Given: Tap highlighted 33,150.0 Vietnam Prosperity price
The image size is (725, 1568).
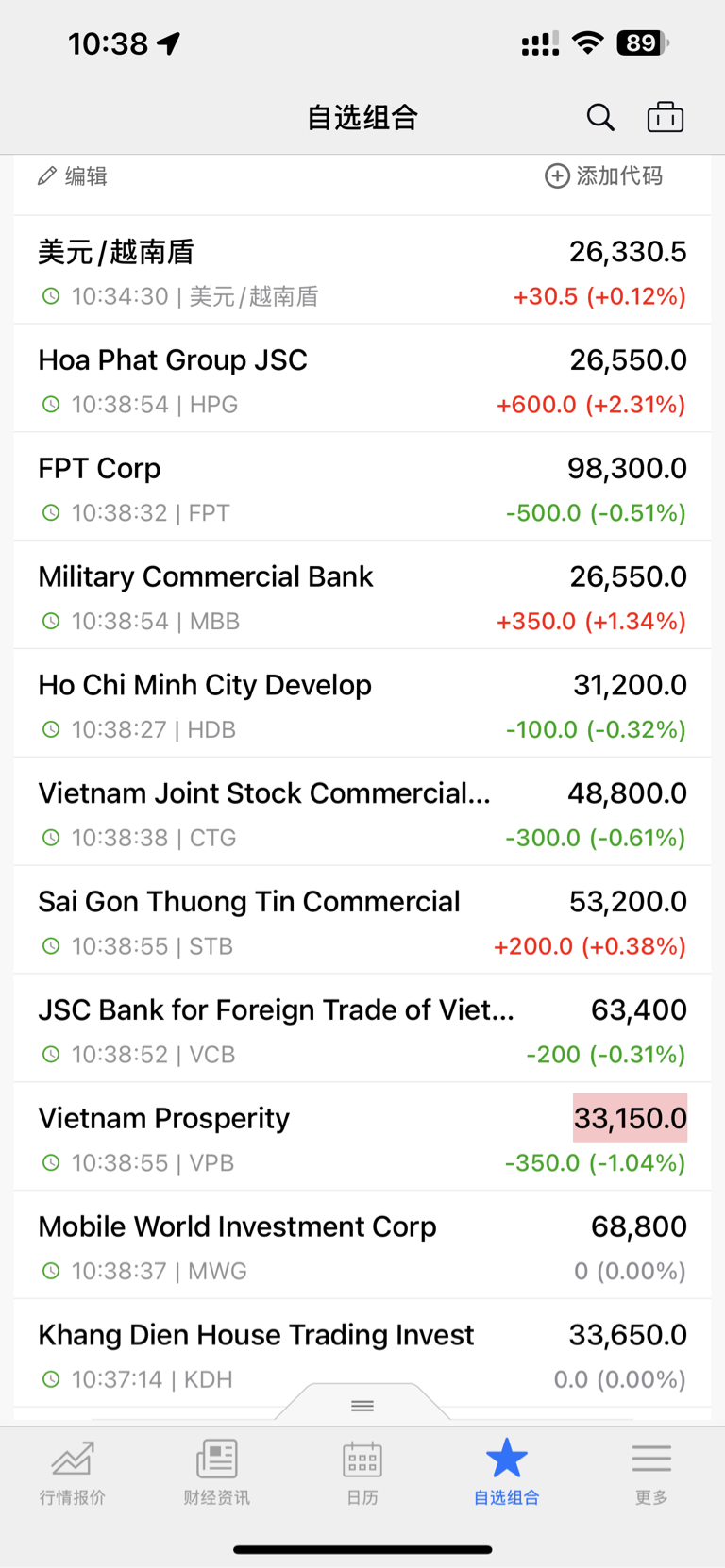Looking at the screenshot, I should click(x=630, y=1118).
